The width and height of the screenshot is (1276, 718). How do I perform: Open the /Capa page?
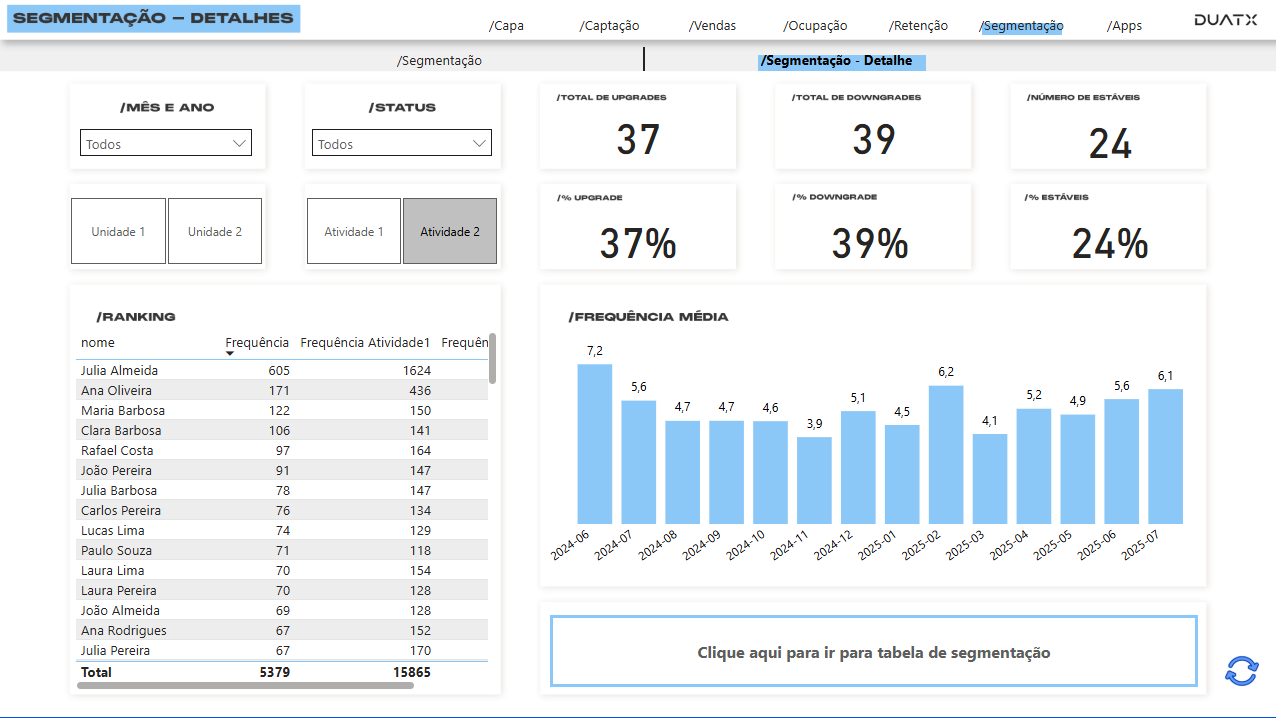click(506, 26)
